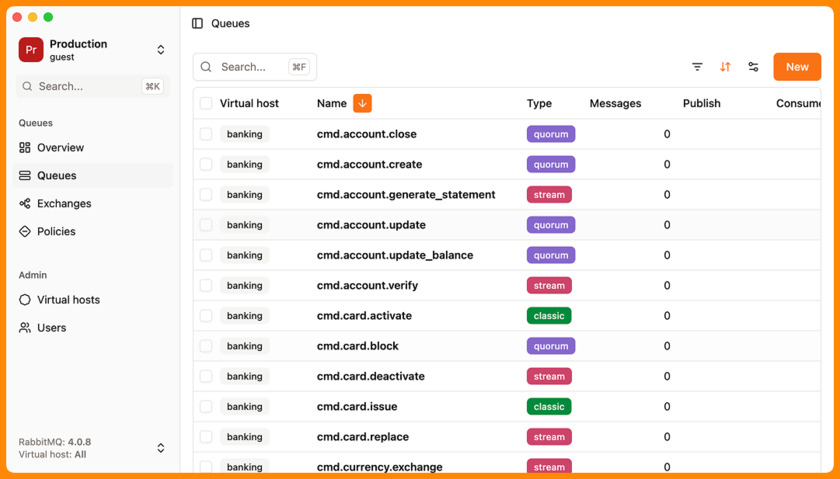
Task: Focus the queues Search field
Action: click(x=254, y=67)
